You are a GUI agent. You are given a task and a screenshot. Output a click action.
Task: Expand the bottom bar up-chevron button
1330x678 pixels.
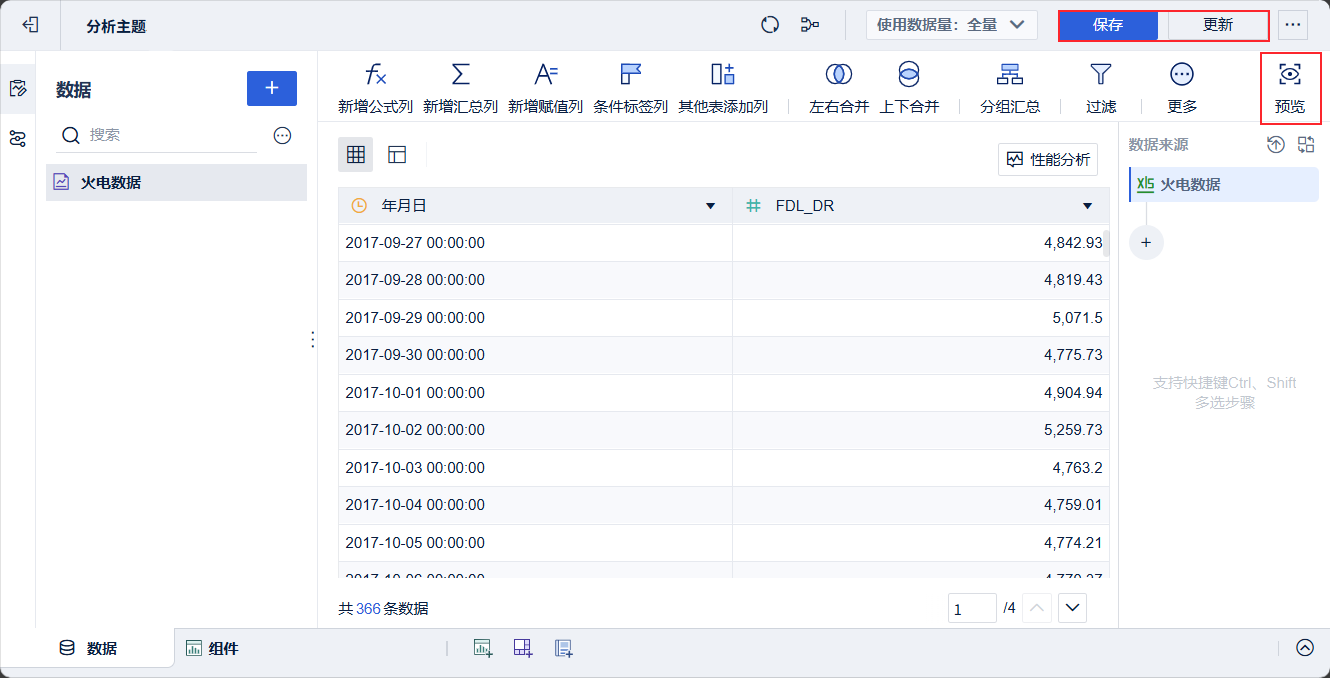click(x=1305, y=648)
